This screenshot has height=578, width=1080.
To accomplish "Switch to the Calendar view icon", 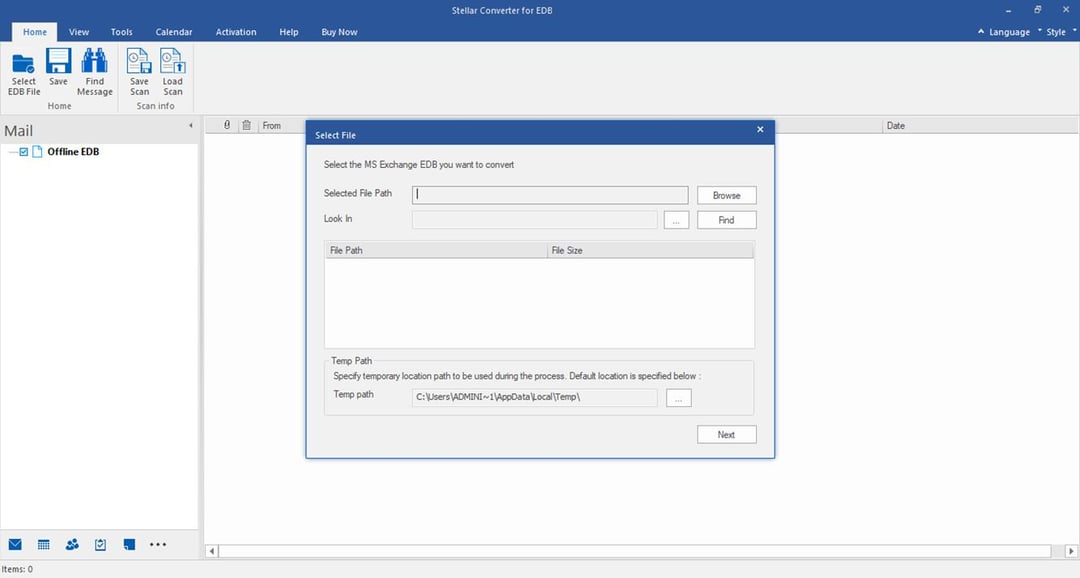I will click(44, 544).
